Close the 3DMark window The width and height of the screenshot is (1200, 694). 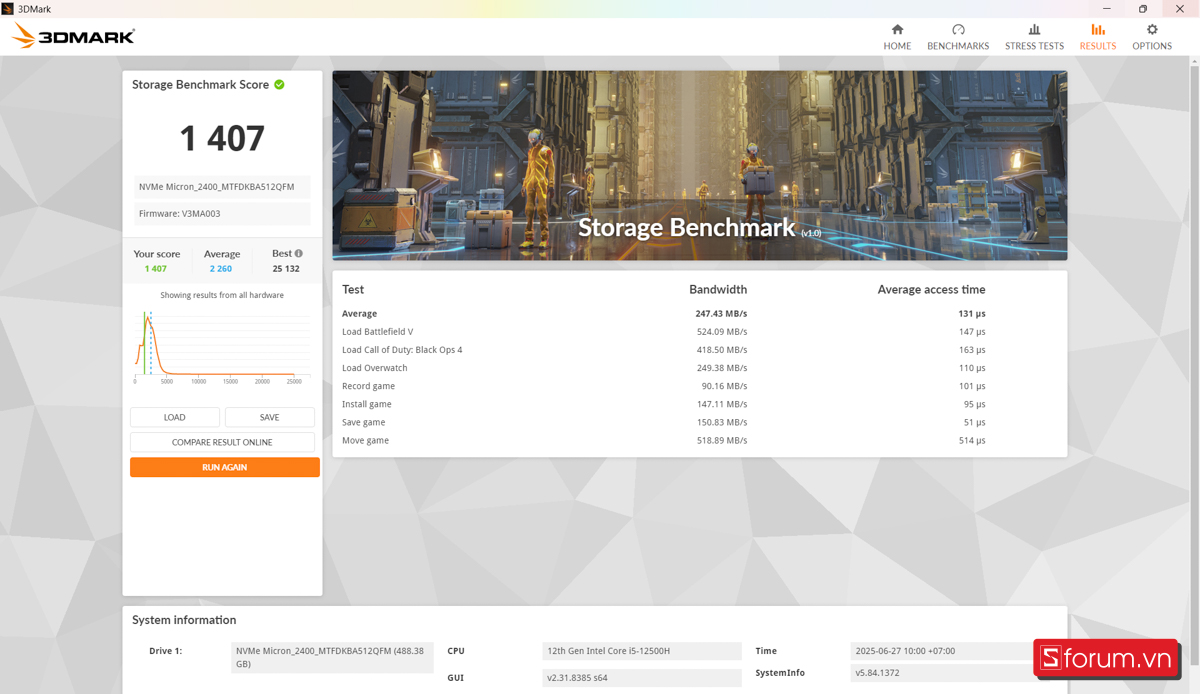(1181, 9)
